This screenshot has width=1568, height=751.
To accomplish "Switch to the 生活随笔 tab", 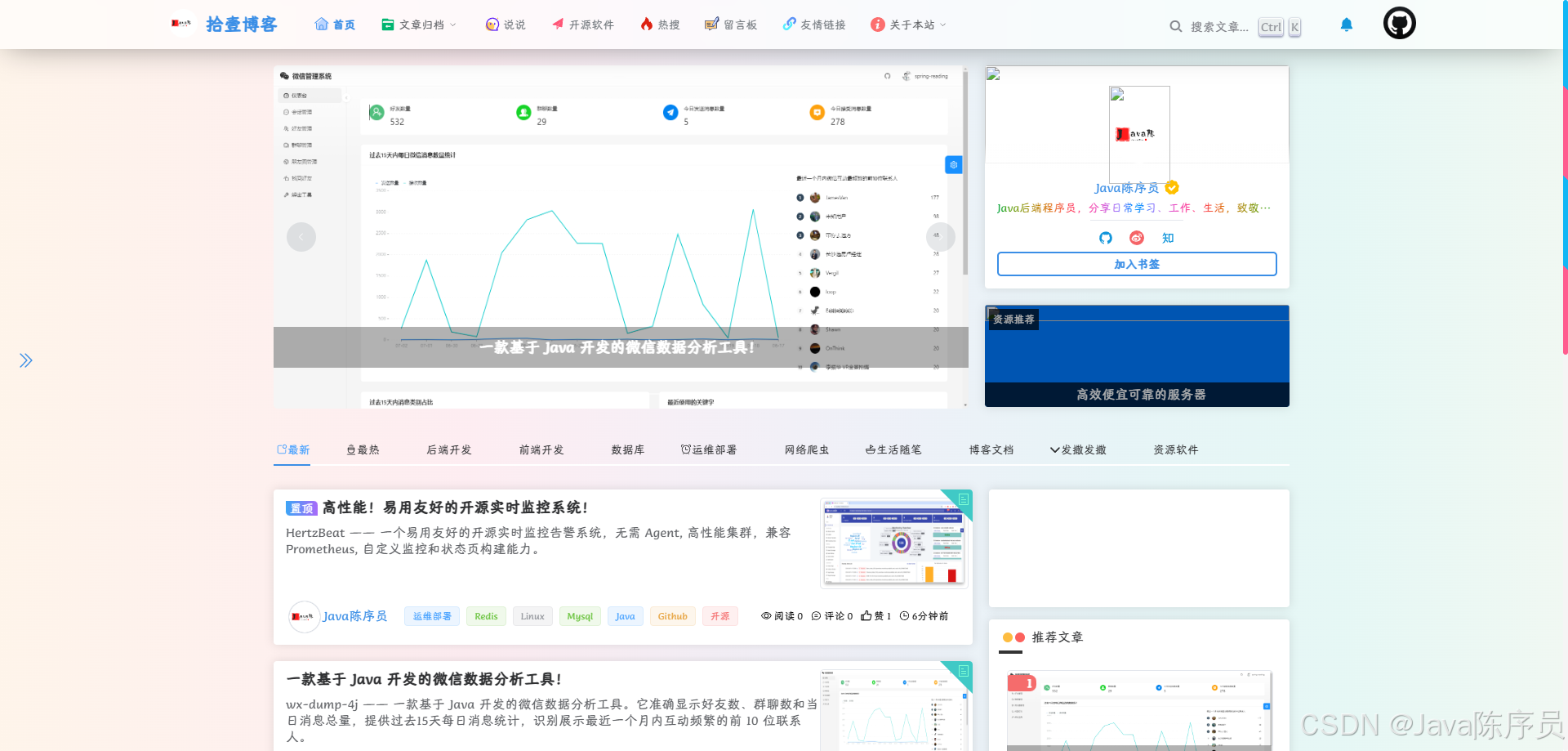I will [x=893, y=449].
